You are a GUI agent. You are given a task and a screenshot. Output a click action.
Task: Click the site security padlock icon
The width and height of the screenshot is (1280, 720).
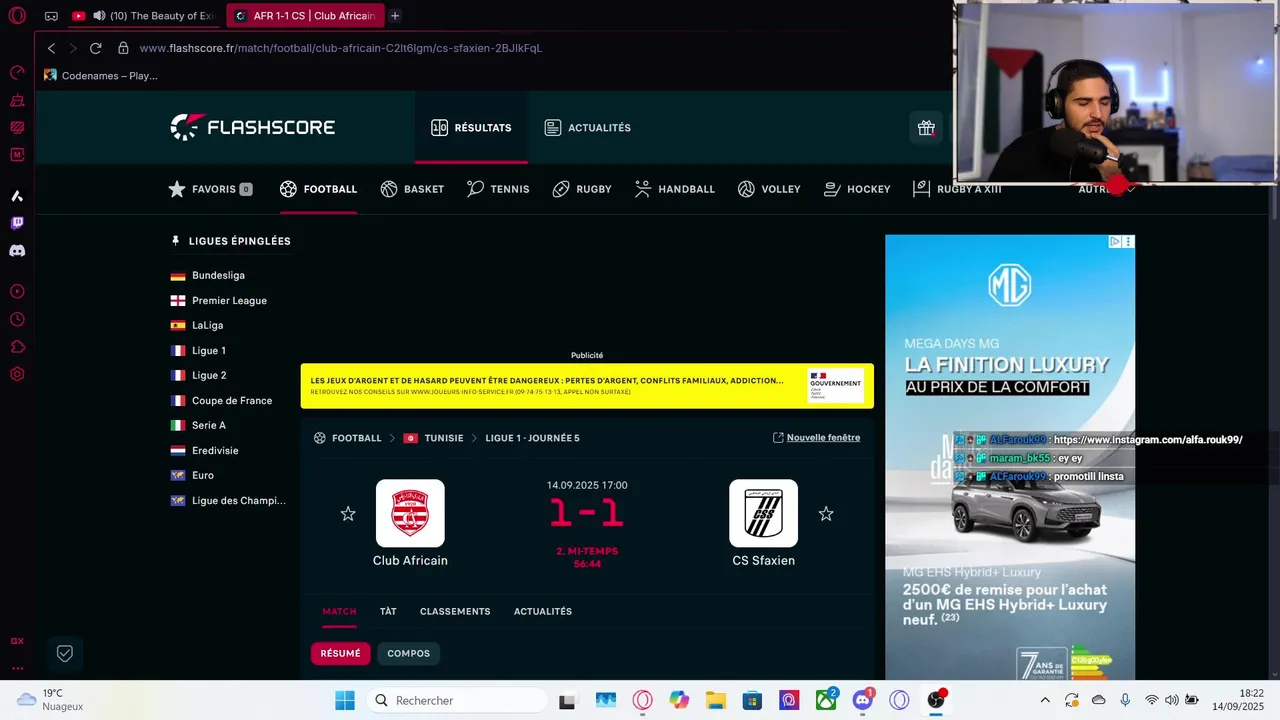coord(123,48)
